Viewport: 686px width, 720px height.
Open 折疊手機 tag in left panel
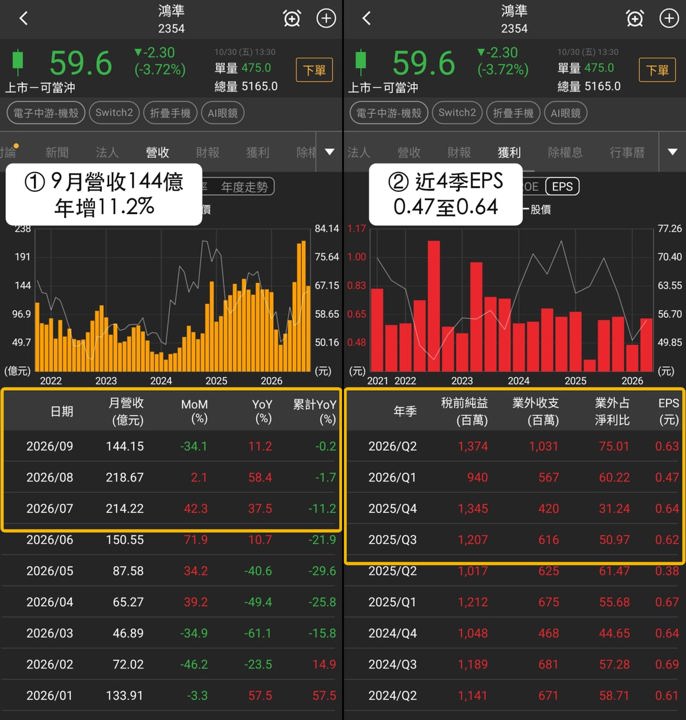click(x=170, y=113)
